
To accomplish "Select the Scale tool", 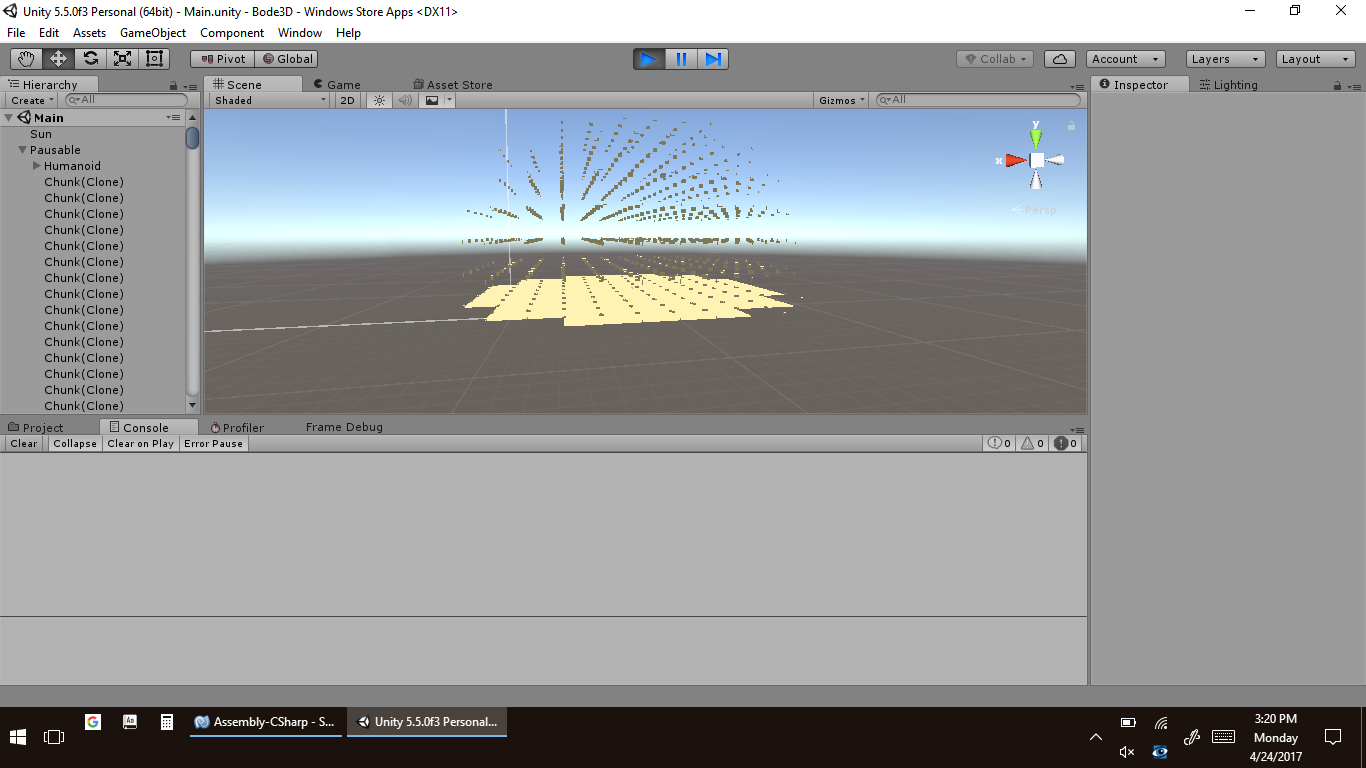I will point(122,59).
